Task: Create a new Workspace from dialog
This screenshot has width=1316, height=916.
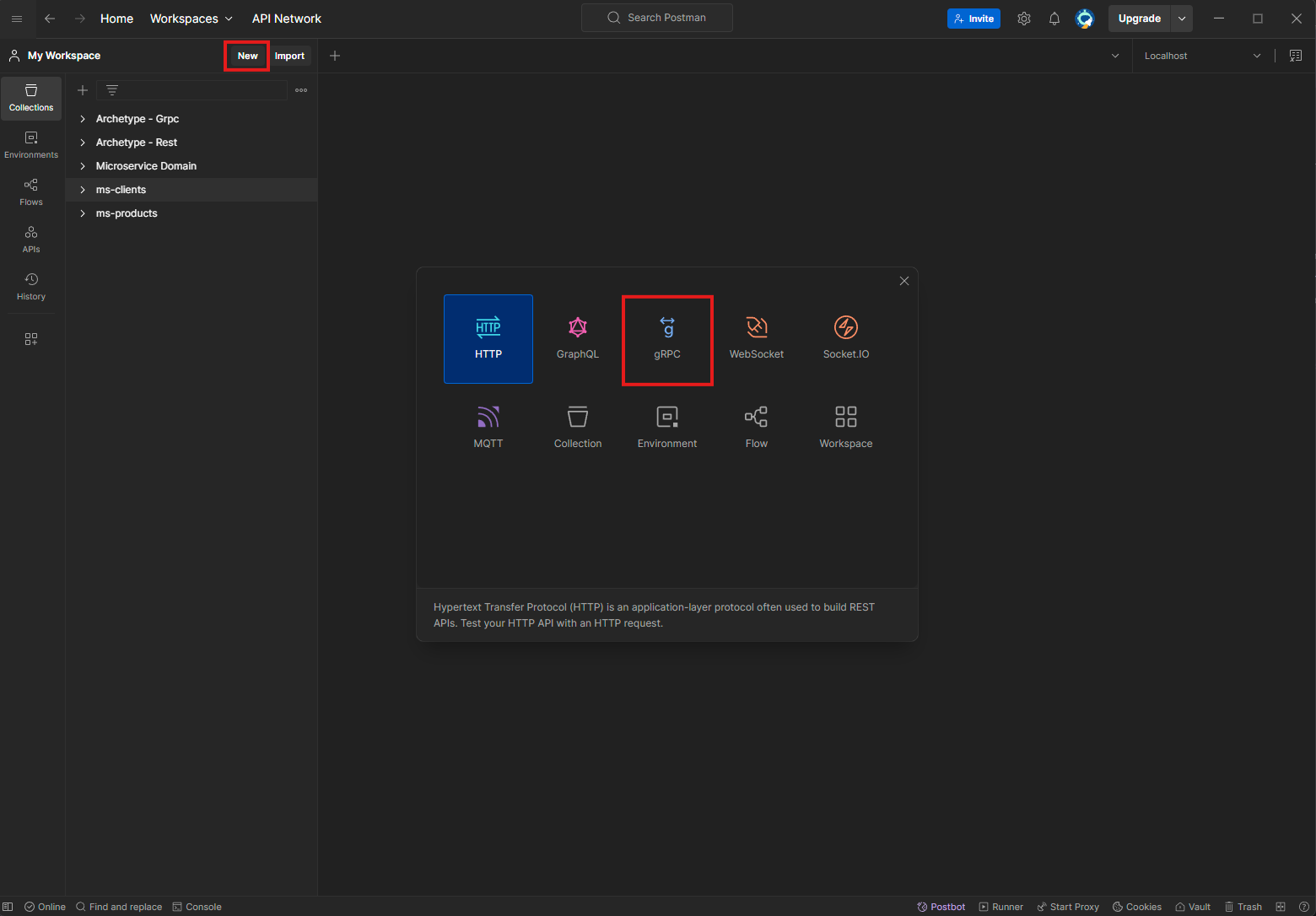Action: pyautogui.click(x=846, y=428)
